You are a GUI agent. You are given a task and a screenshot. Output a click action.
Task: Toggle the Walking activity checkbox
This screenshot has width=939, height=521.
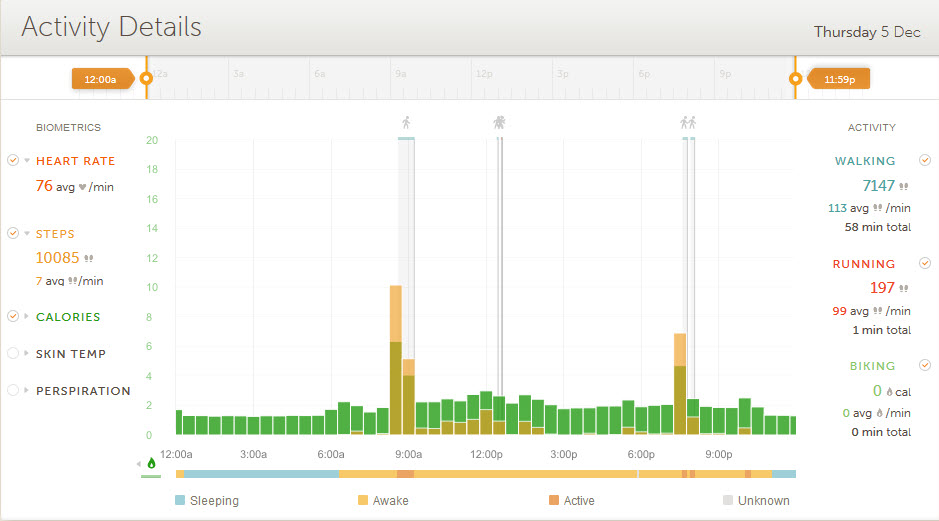[925, 160]
